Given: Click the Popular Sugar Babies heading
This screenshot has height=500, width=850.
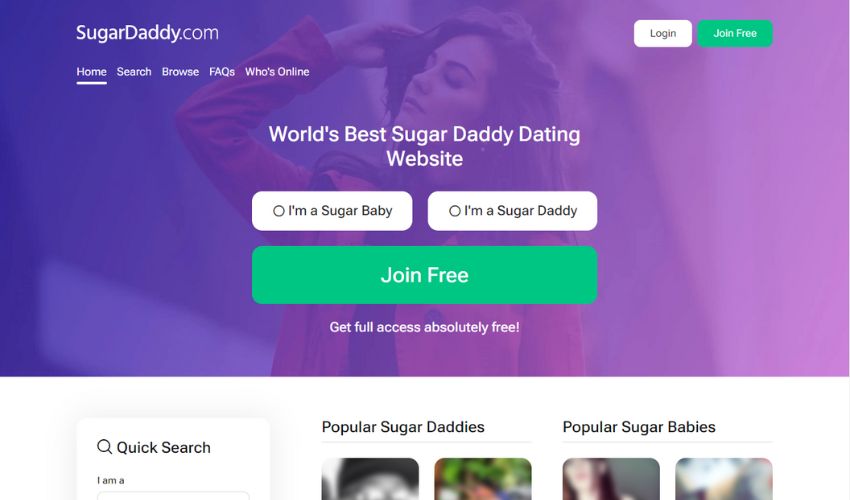Looking at the screenshot, I should 639,427.
